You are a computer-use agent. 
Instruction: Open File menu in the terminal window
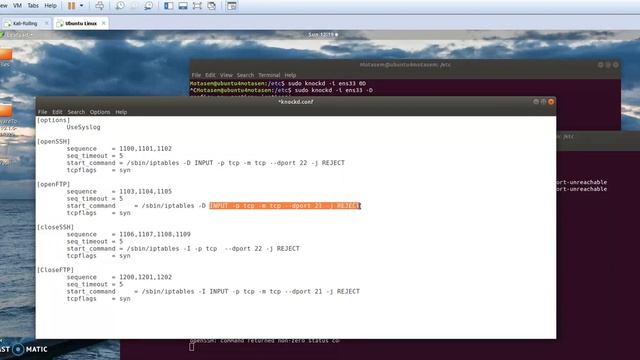(196, 75)
